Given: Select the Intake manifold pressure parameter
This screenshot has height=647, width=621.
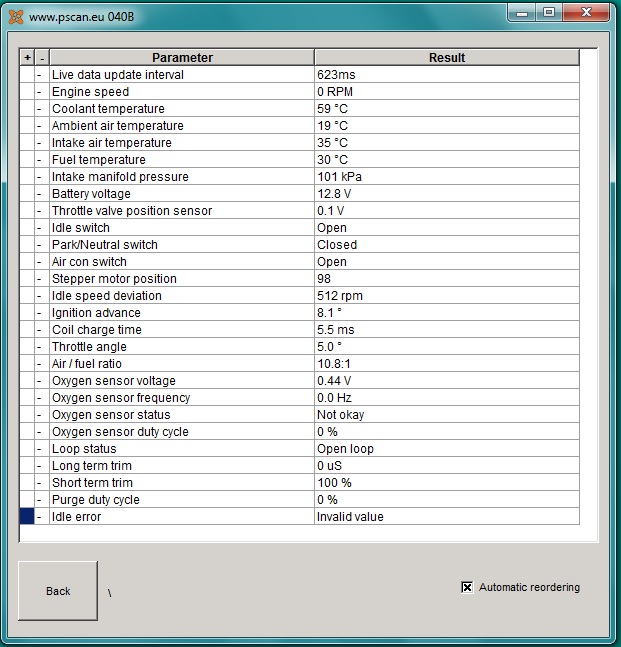Looking at the screenshot, I should click(182, 177).
